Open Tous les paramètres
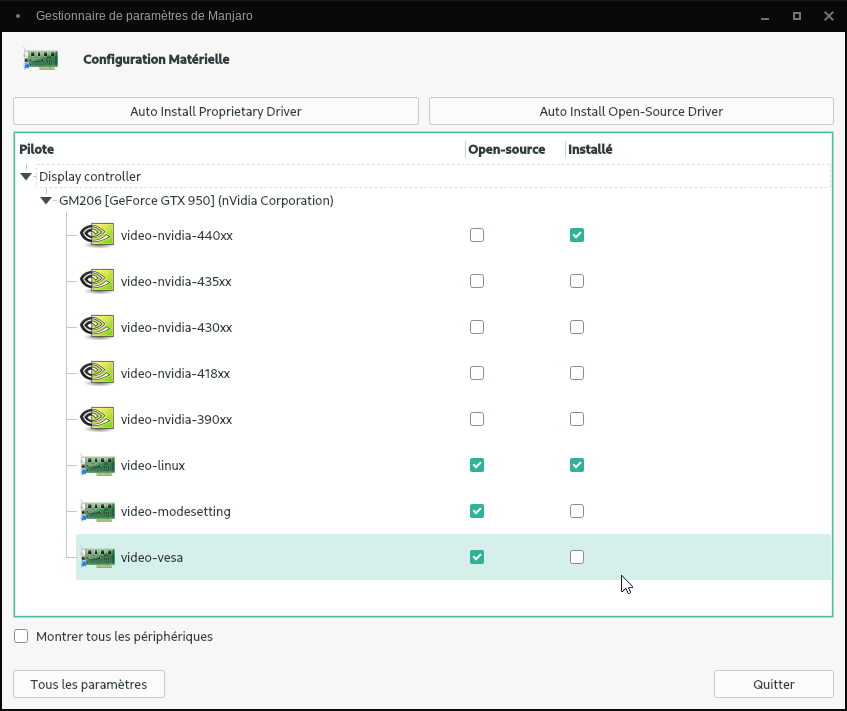Screen dimensions: 847x711 coord(89,685)
